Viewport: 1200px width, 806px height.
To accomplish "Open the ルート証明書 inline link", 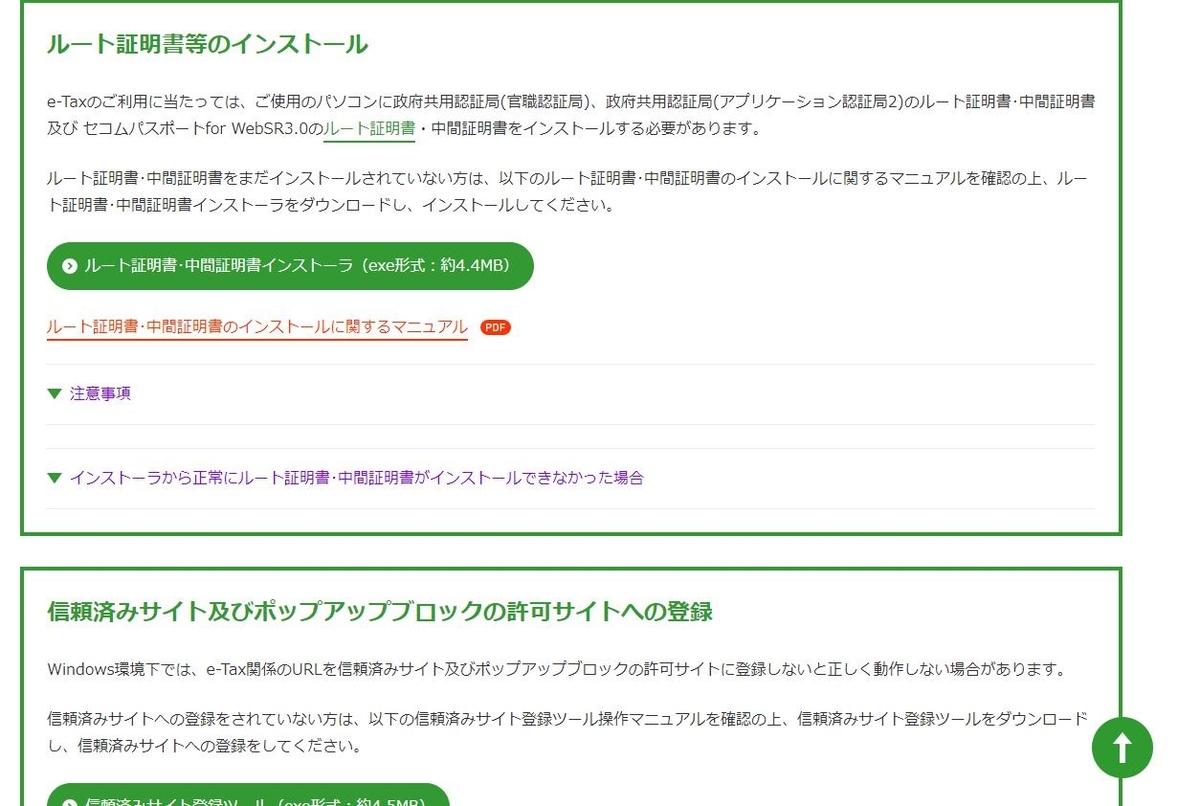I will [x=369, y=128].
